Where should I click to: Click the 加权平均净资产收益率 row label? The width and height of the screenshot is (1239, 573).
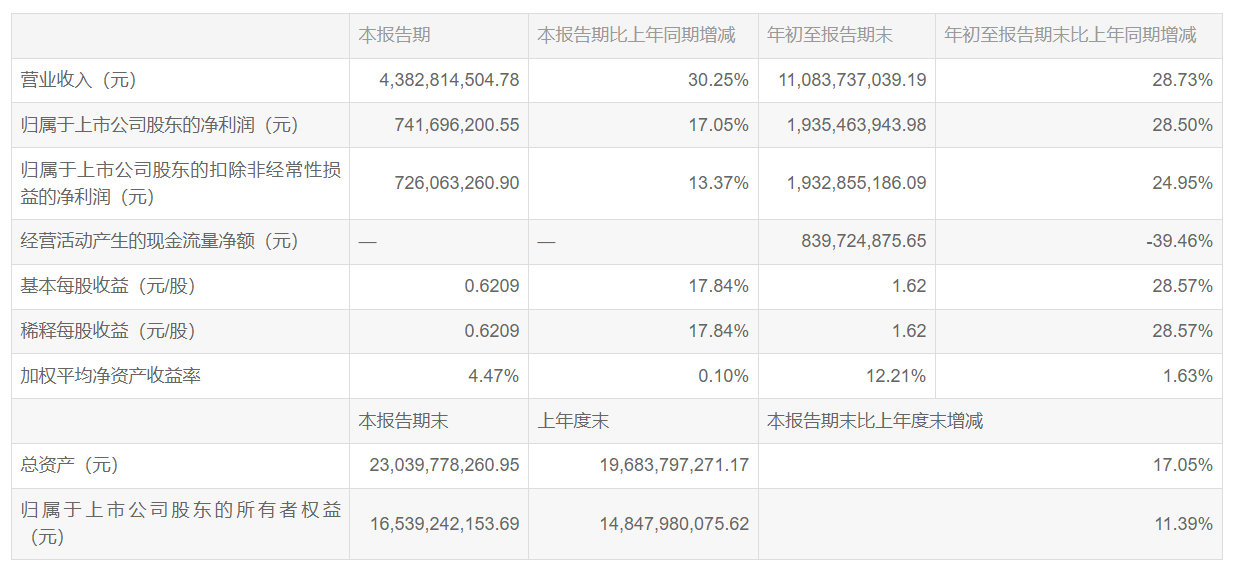pyautogui.click(x=111, y=376)
